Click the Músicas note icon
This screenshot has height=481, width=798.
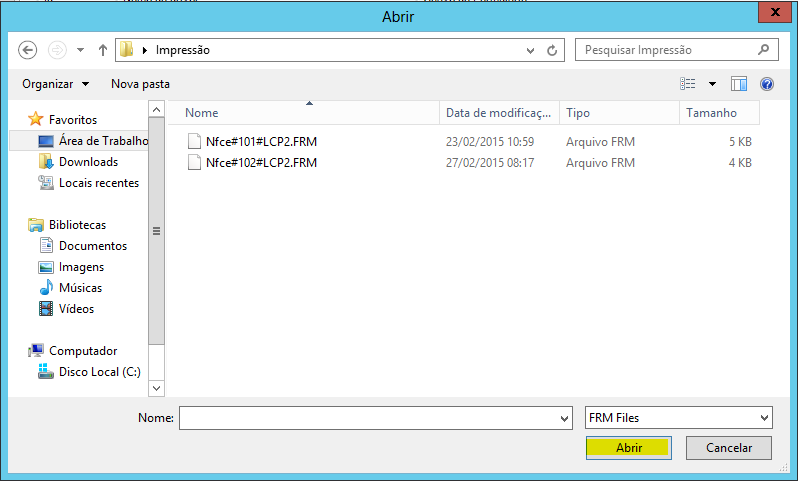(46, 288)
